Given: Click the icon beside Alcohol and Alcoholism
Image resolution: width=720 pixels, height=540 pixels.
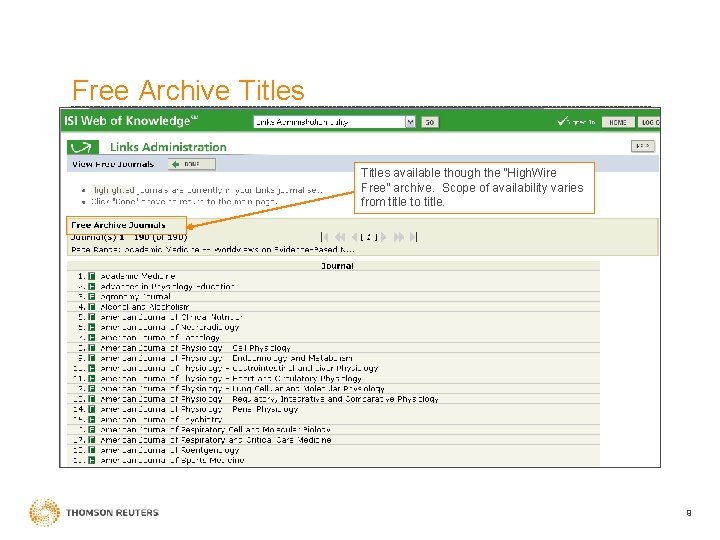Looking at the screenshot, I should coord(92,307).
